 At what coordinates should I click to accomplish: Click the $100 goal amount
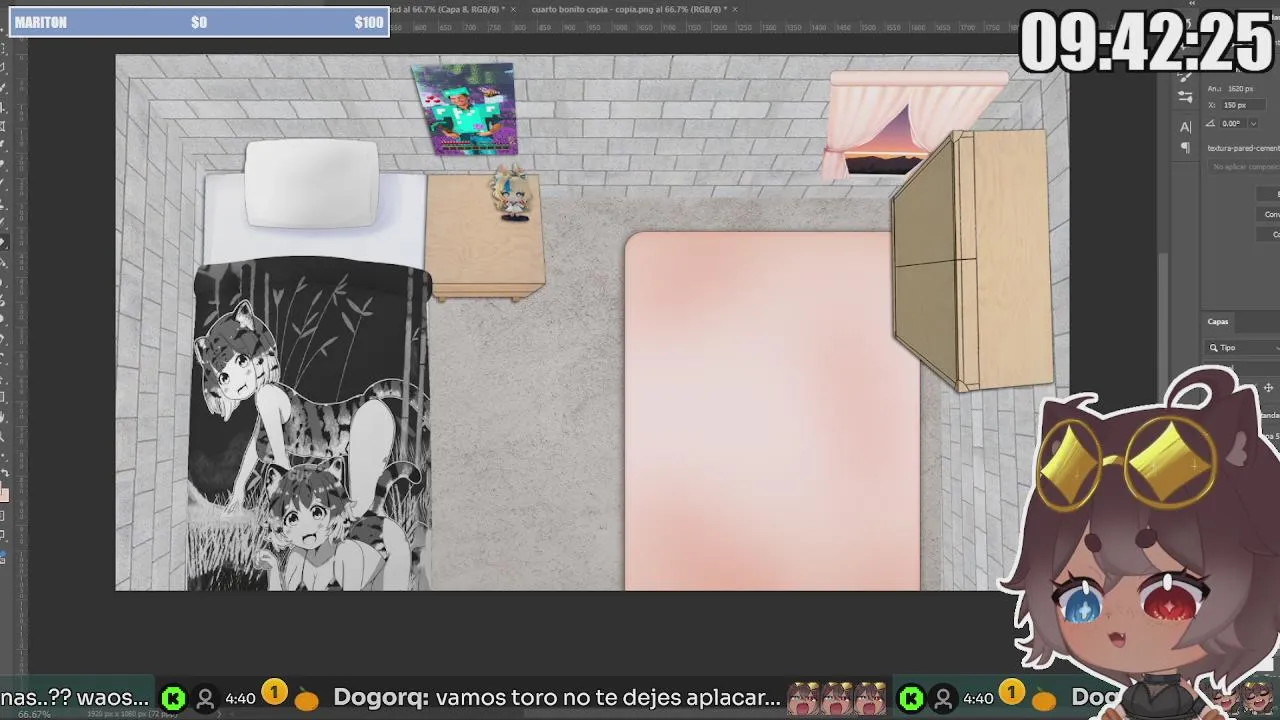point(368,23)
